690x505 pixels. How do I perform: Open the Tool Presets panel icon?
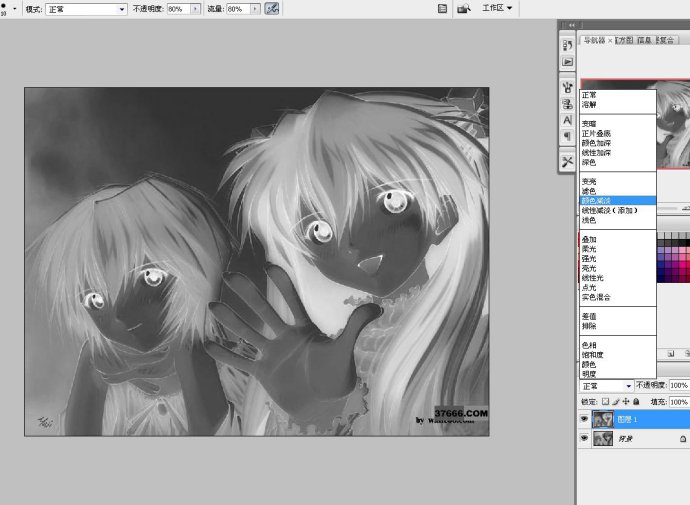[568, 161]
